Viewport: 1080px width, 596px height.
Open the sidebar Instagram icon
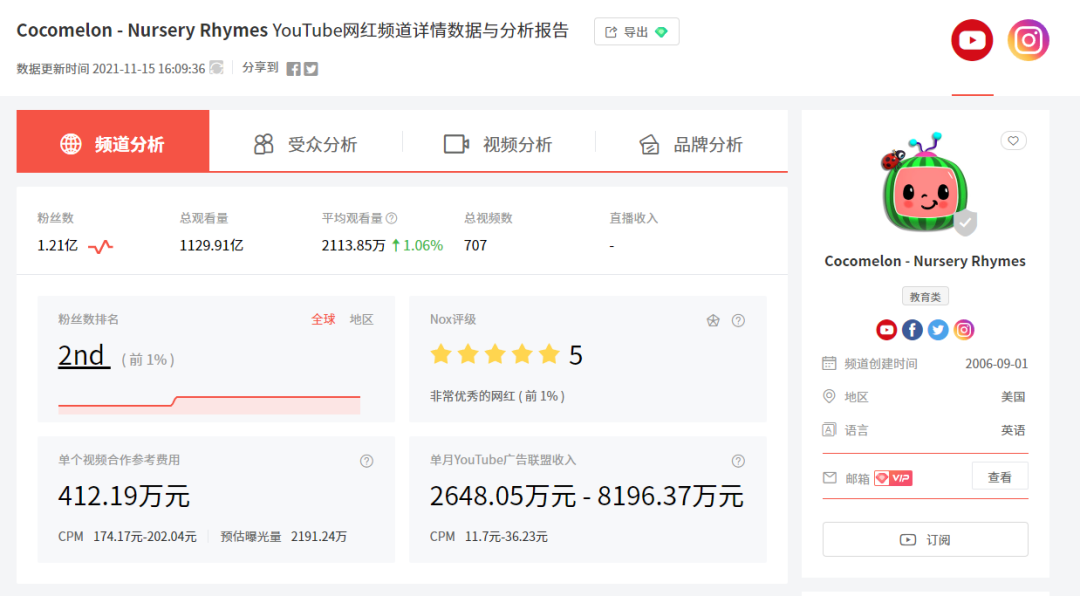(x=963, y=329)
